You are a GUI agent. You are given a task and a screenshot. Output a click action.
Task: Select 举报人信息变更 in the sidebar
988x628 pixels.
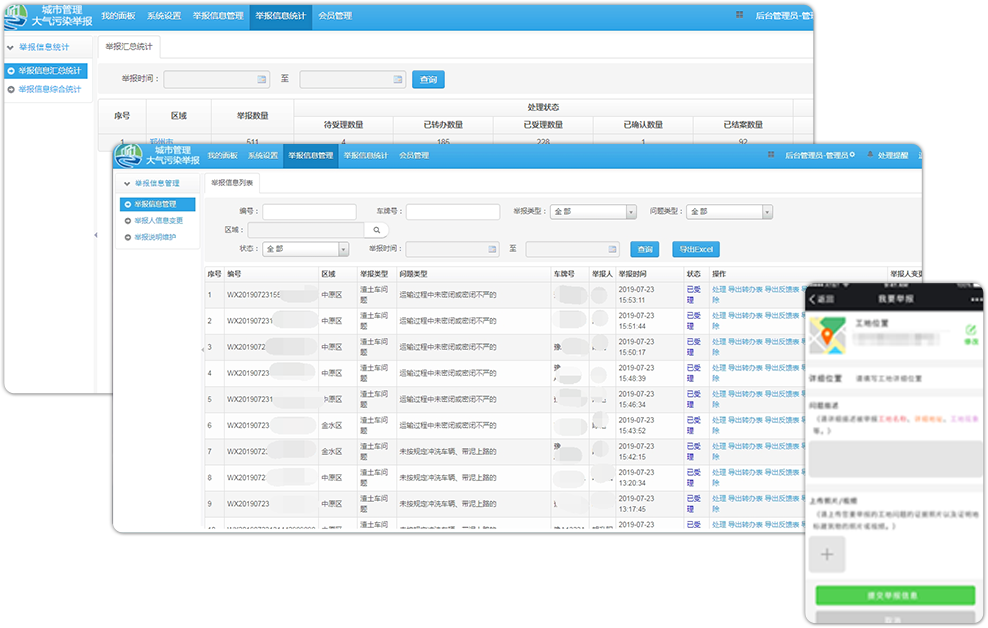158,220
